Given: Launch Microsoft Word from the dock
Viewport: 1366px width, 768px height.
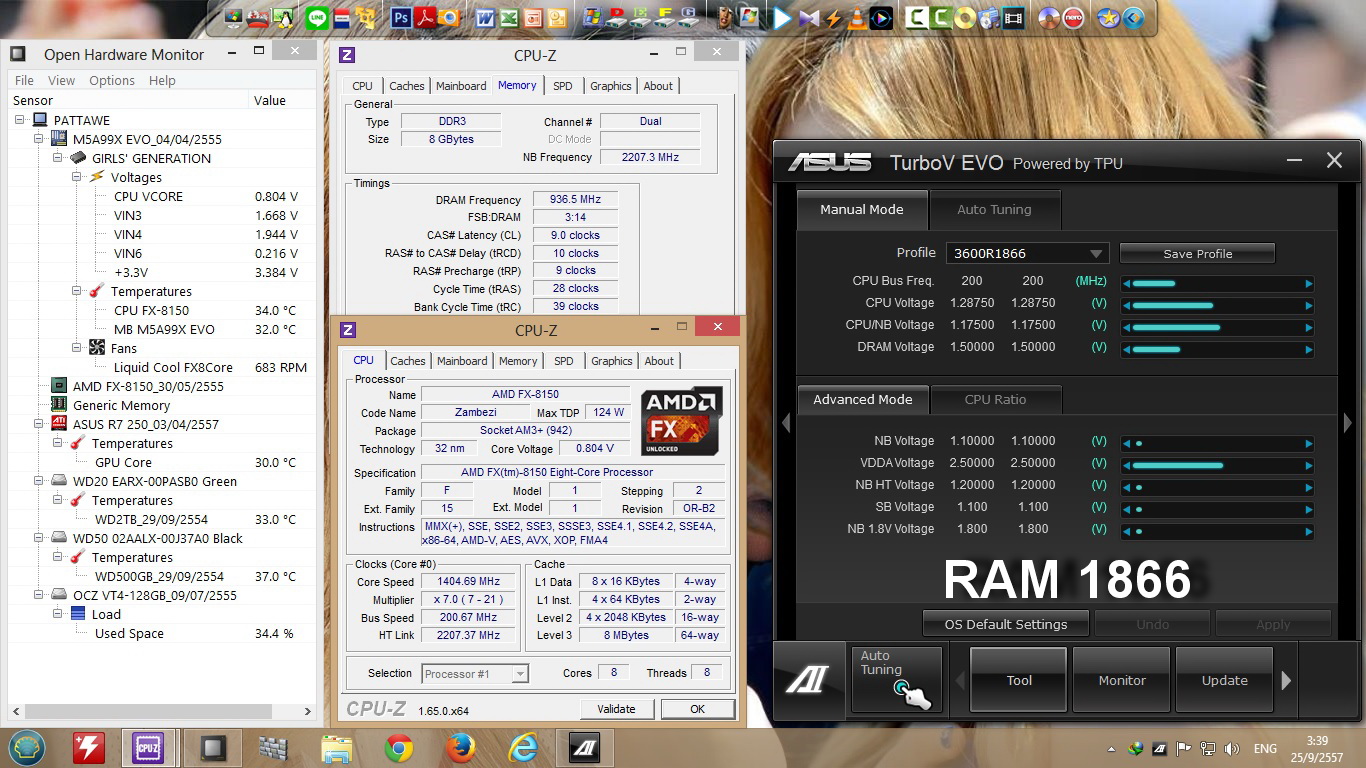Looking at the screenshot, I should (486, 18).
